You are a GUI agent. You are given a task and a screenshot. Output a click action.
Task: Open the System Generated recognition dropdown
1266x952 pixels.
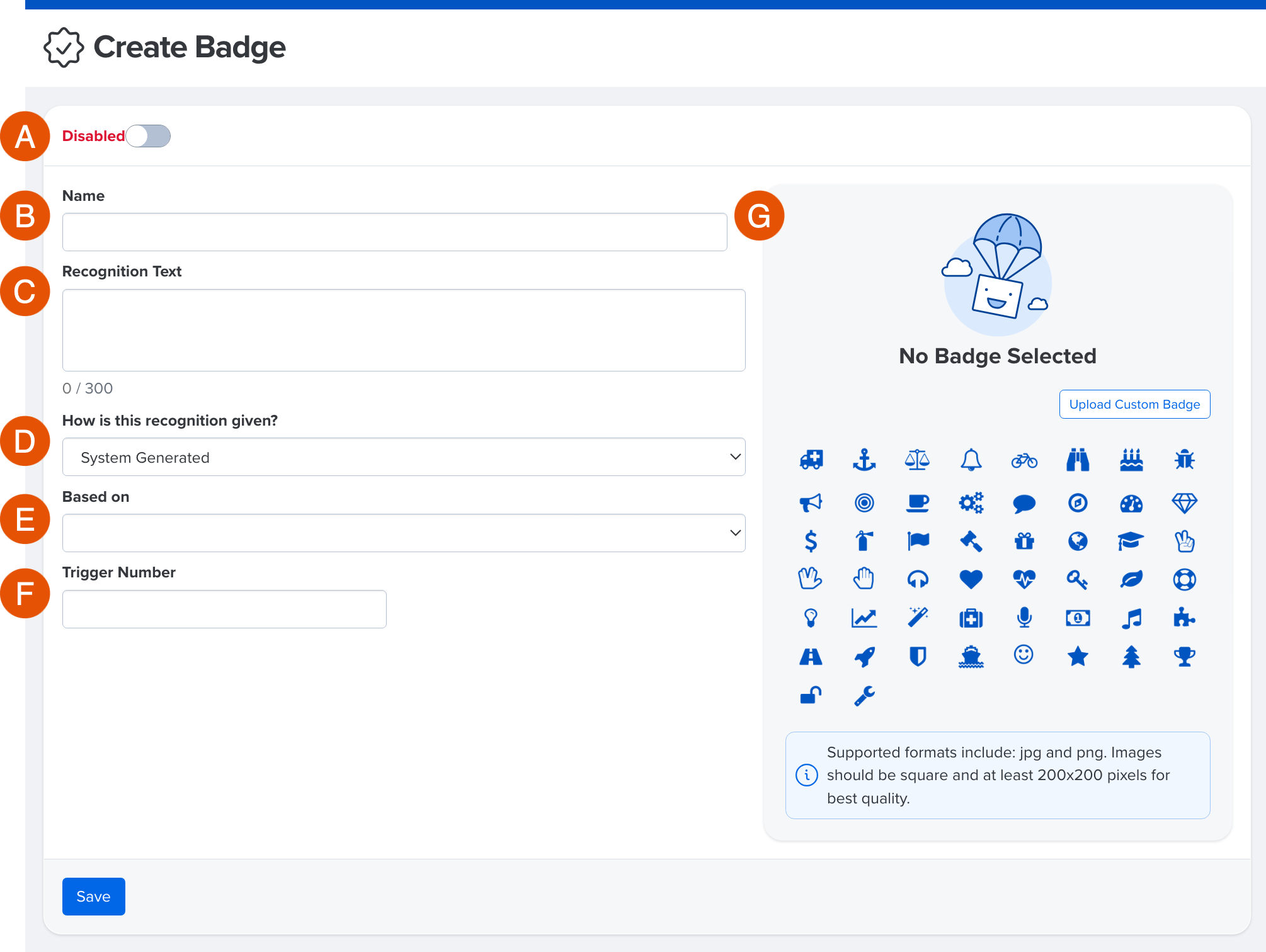(x=403, y=457)
